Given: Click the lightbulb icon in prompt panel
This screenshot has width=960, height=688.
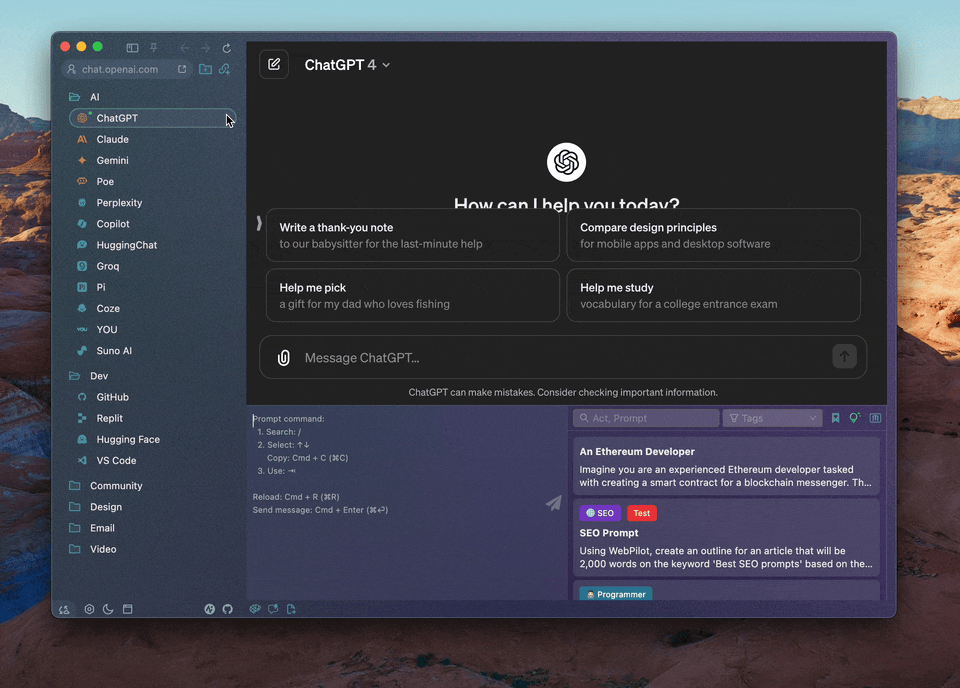Looking at the screenshot, I should pyautogui.click(x=855, y=418).
